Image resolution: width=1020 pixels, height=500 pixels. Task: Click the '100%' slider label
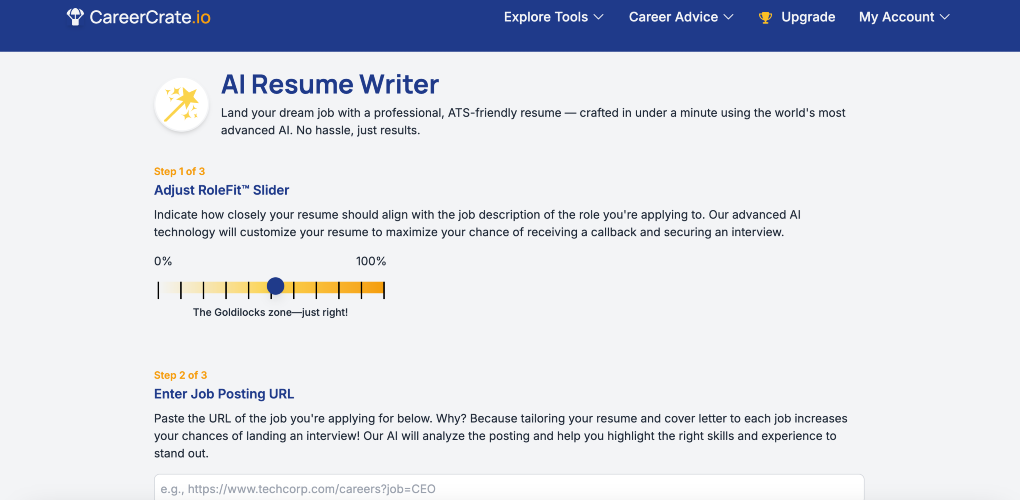(x=371, y=261)
